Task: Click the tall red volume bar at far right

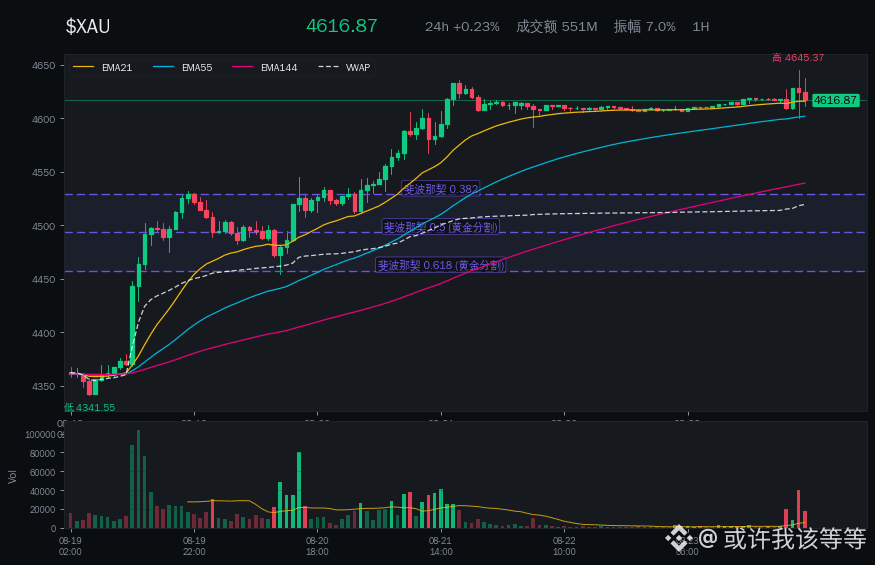Action: click(799, 509)
